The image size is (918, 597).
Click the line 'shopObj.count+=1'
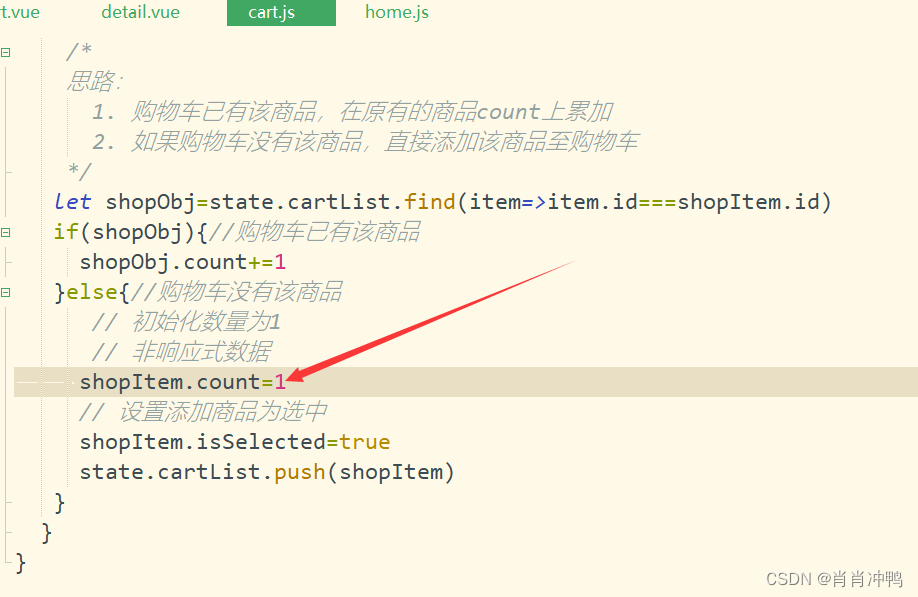[x=183, y=262]
